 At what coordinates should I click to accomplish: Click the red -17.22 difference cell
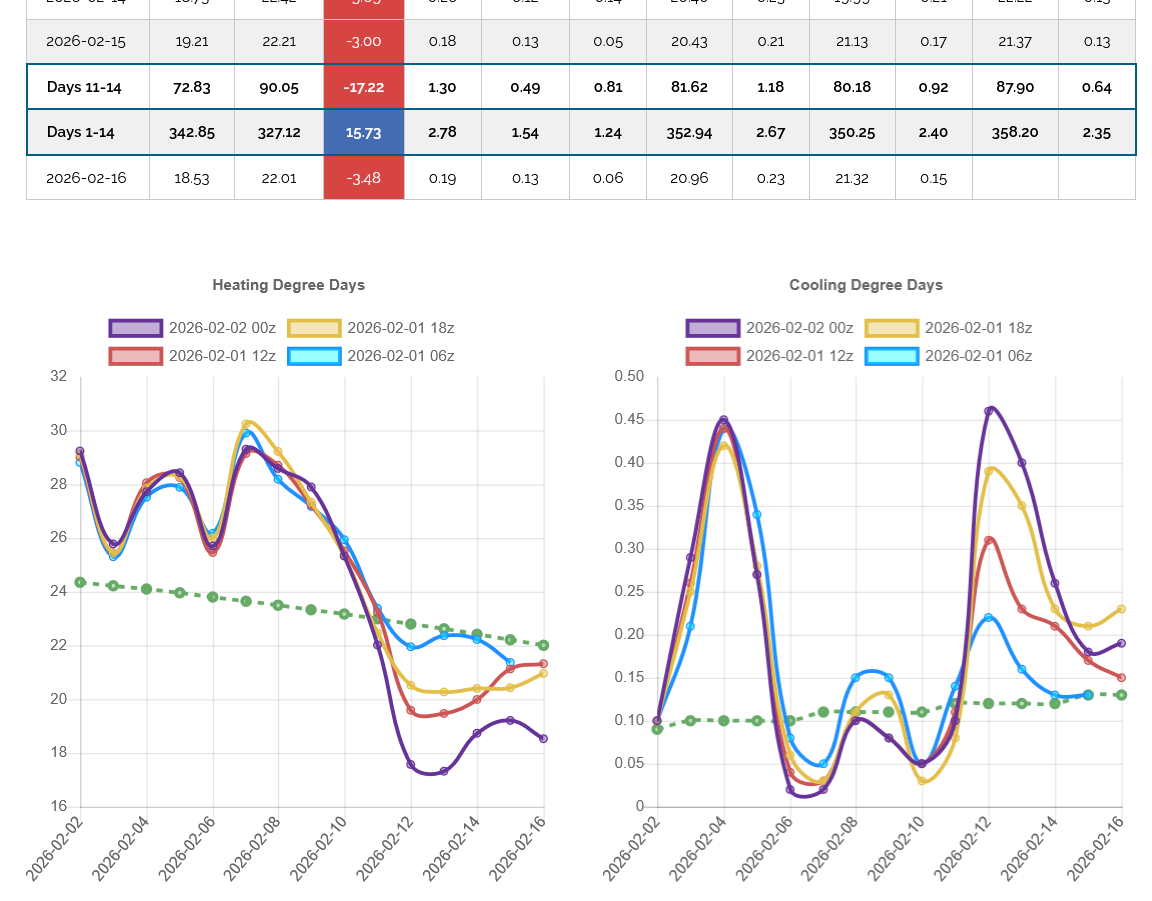363,87
